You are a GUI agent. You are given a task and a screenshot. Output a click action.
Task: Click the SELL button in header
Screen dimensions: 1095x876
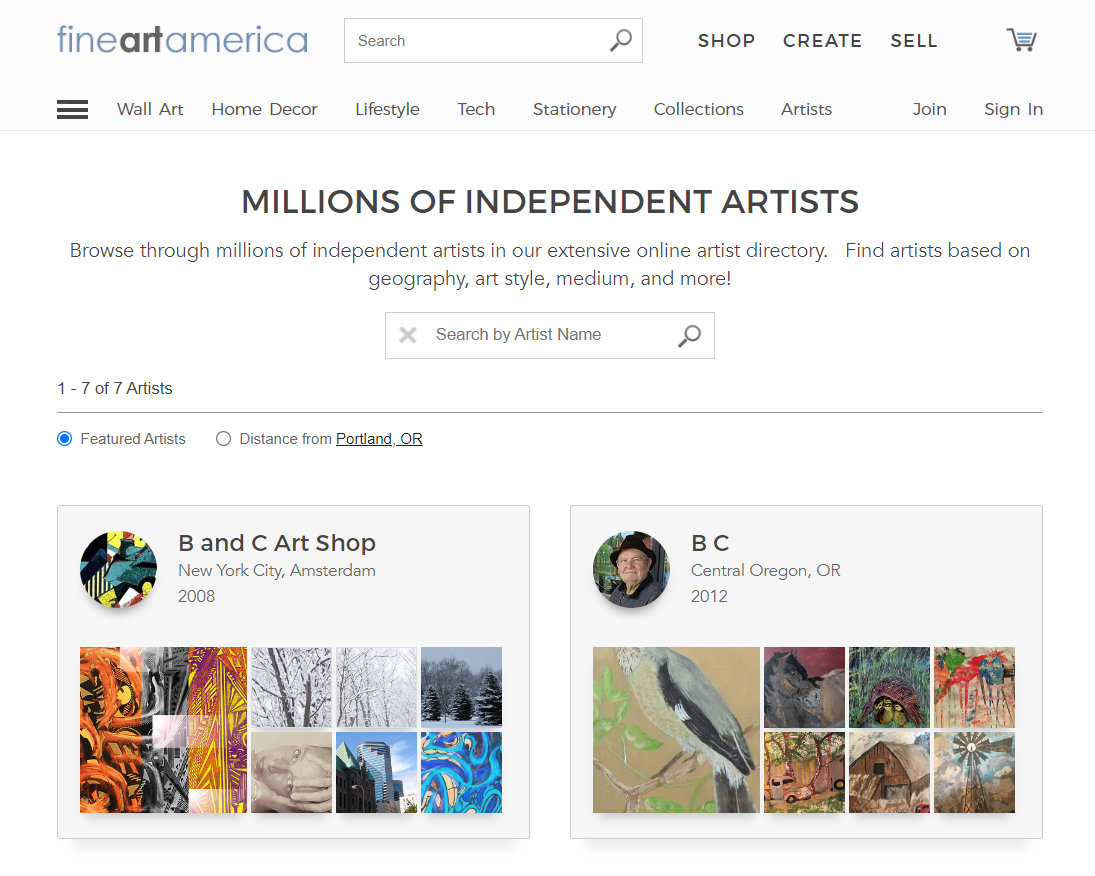pyautogui.click(x=913, y=41)
